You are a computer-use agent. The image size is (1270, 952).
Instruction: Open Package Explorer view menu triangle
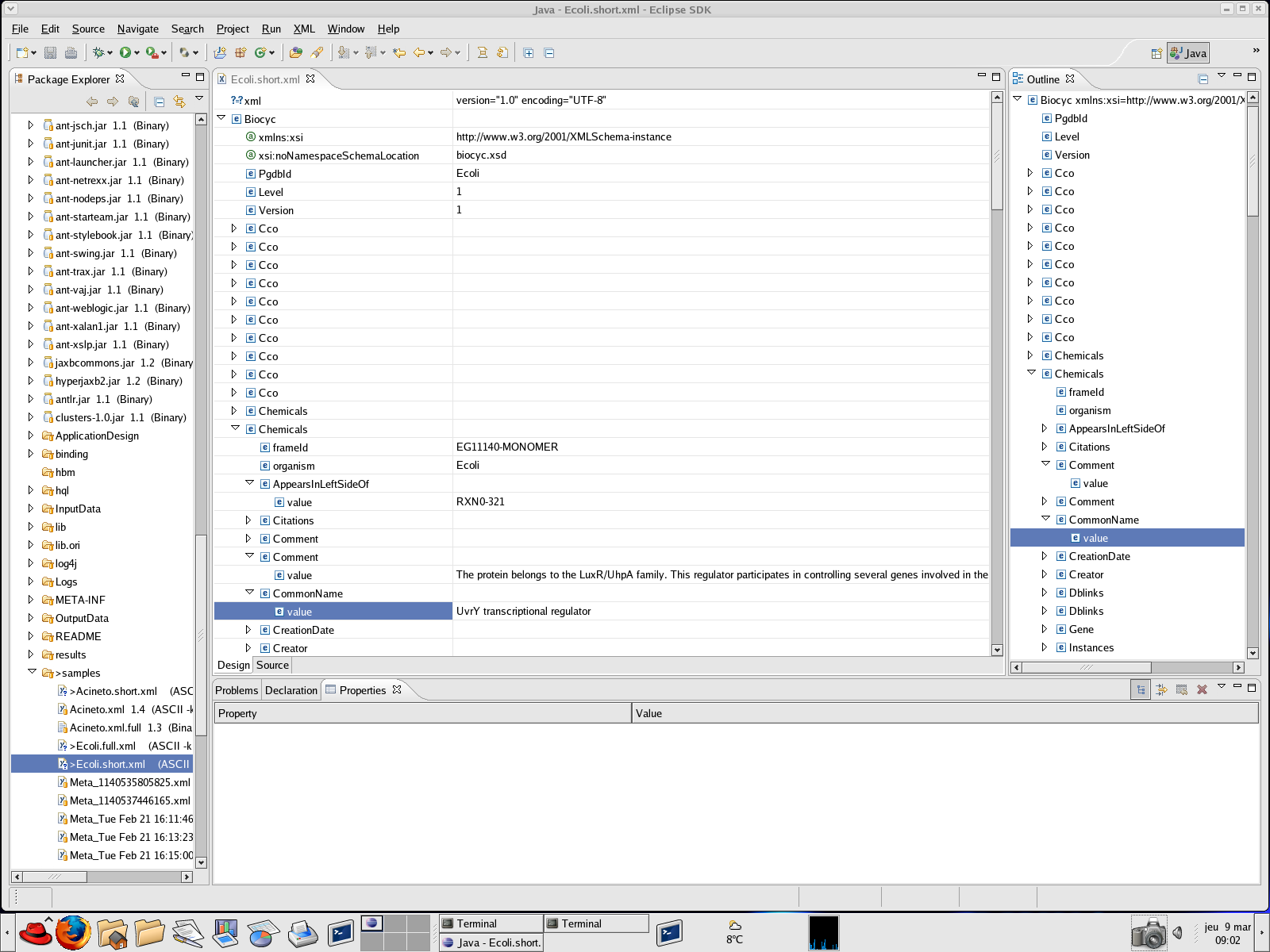point(199,98)
